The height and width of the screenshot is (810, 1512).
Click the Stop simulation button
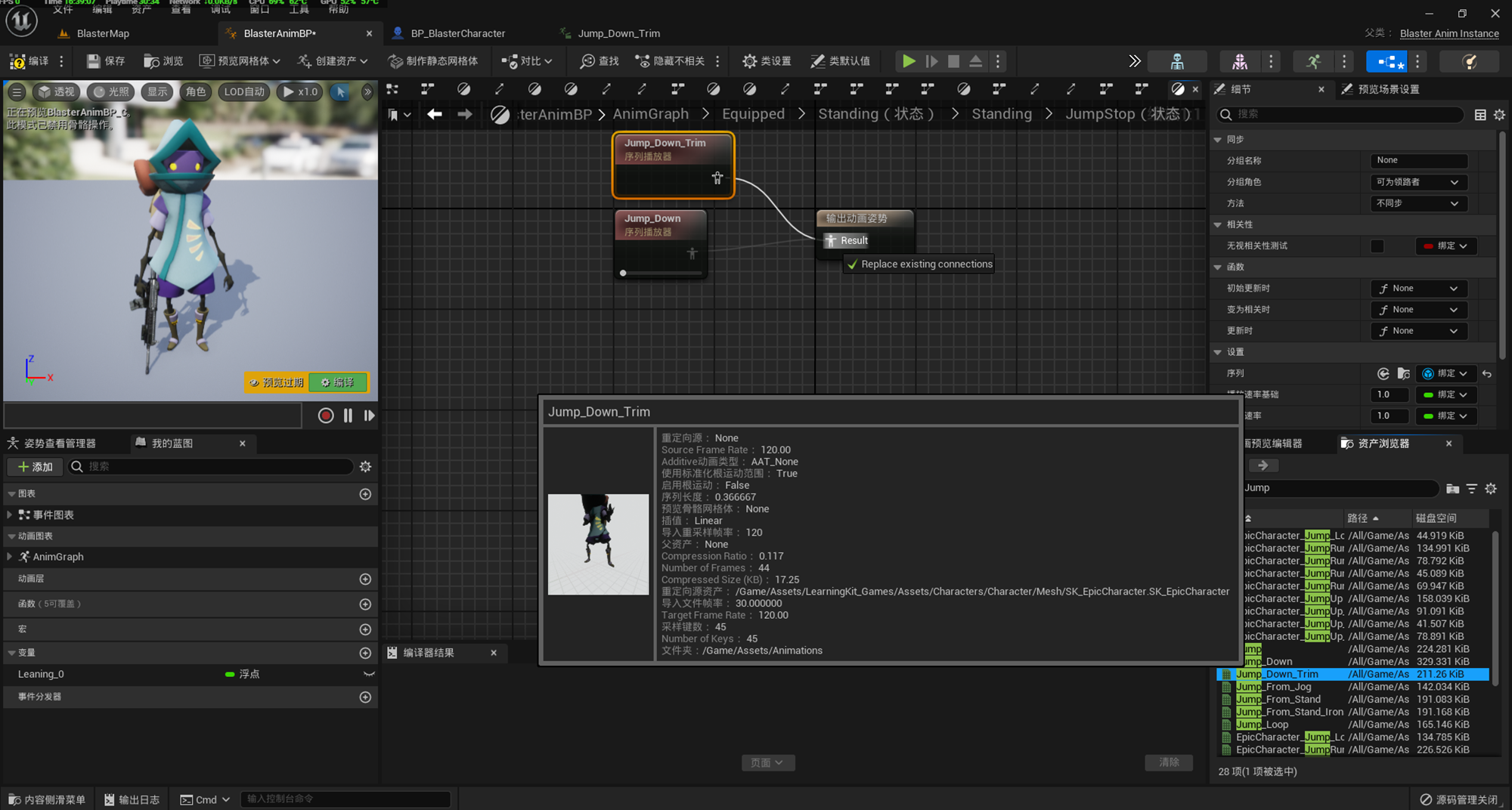click(954, 61)
